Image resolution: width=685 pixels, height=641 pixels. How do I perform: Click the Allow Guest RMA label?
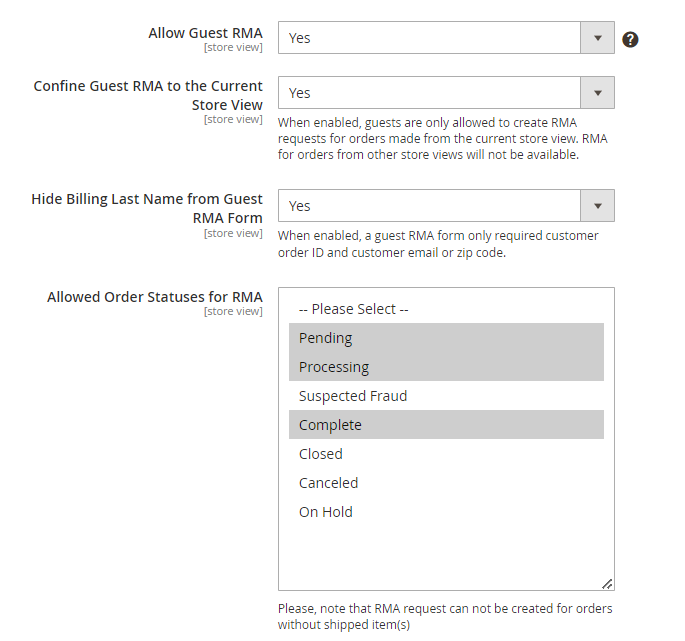(x=205, y=33)
